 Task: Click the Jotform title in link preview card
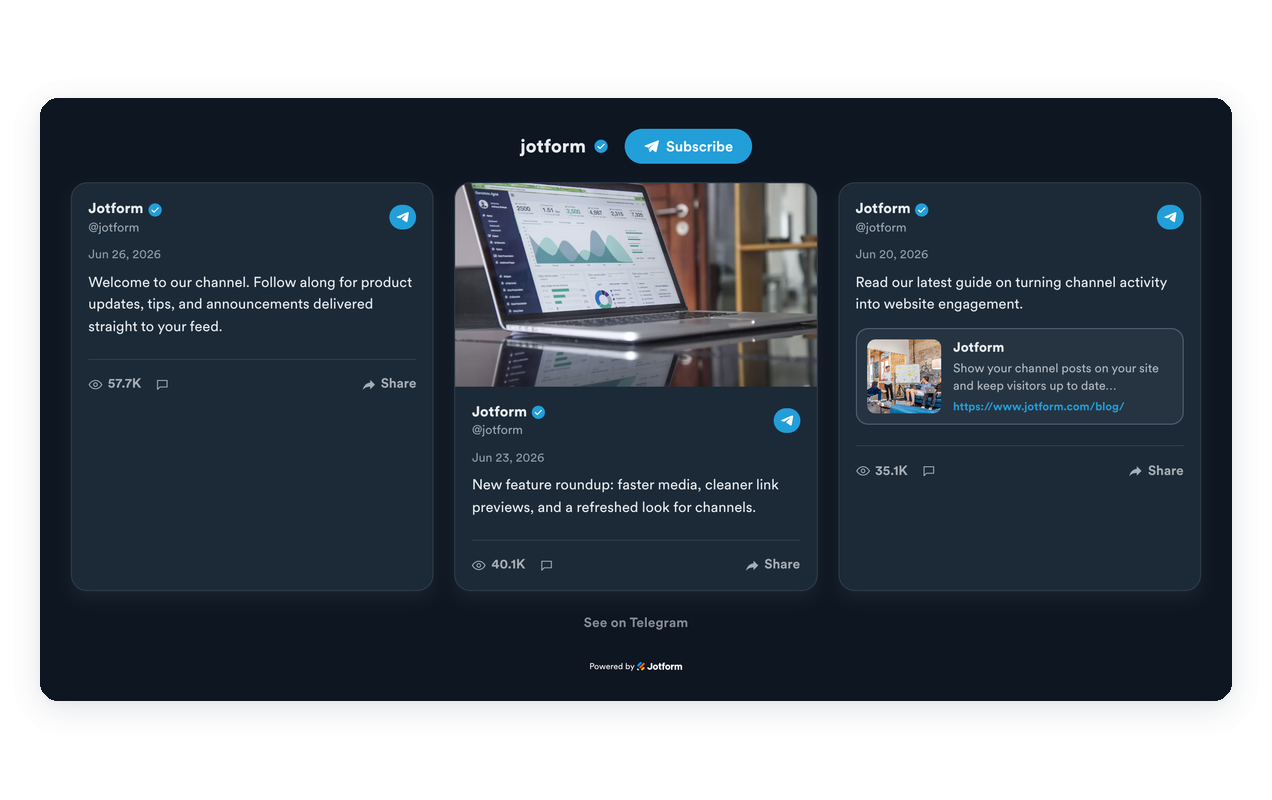click(978, 347)
